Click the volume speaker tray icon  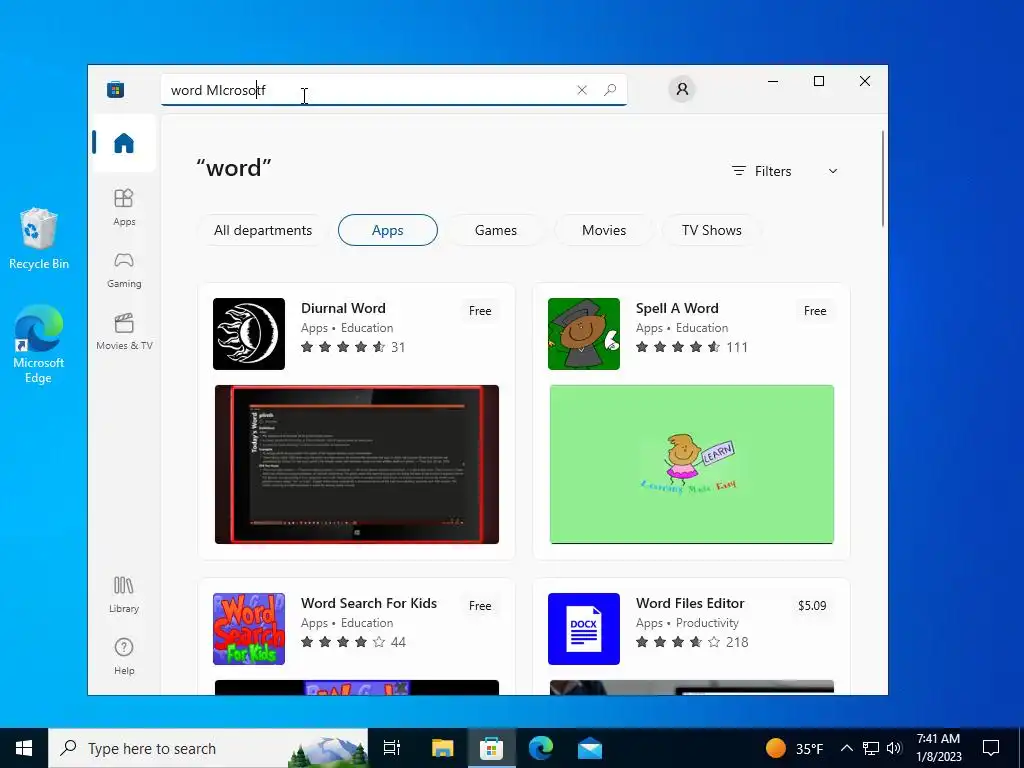(894, 748)
